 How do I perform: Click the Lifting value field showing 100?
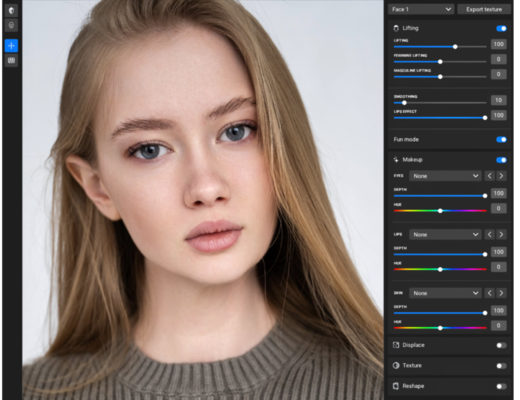499,44
